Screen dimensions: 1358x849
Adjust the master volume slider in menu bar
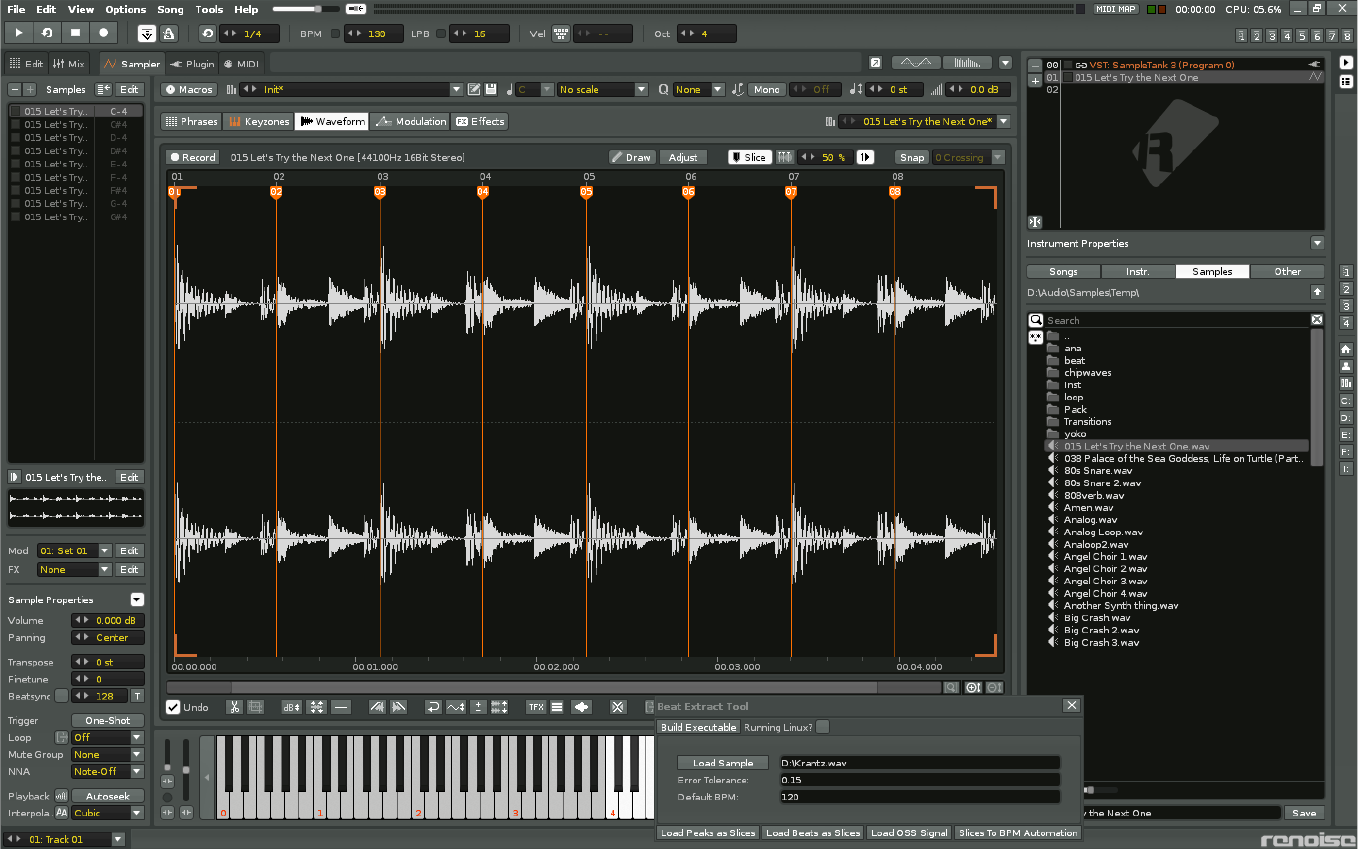(x=317, y=9)
